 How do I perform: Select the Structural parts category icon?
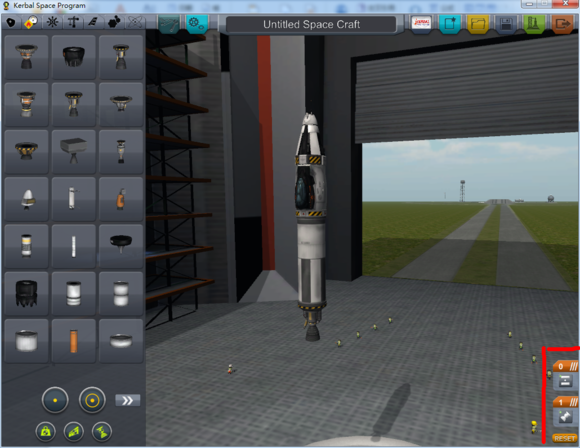click(73, 23)
